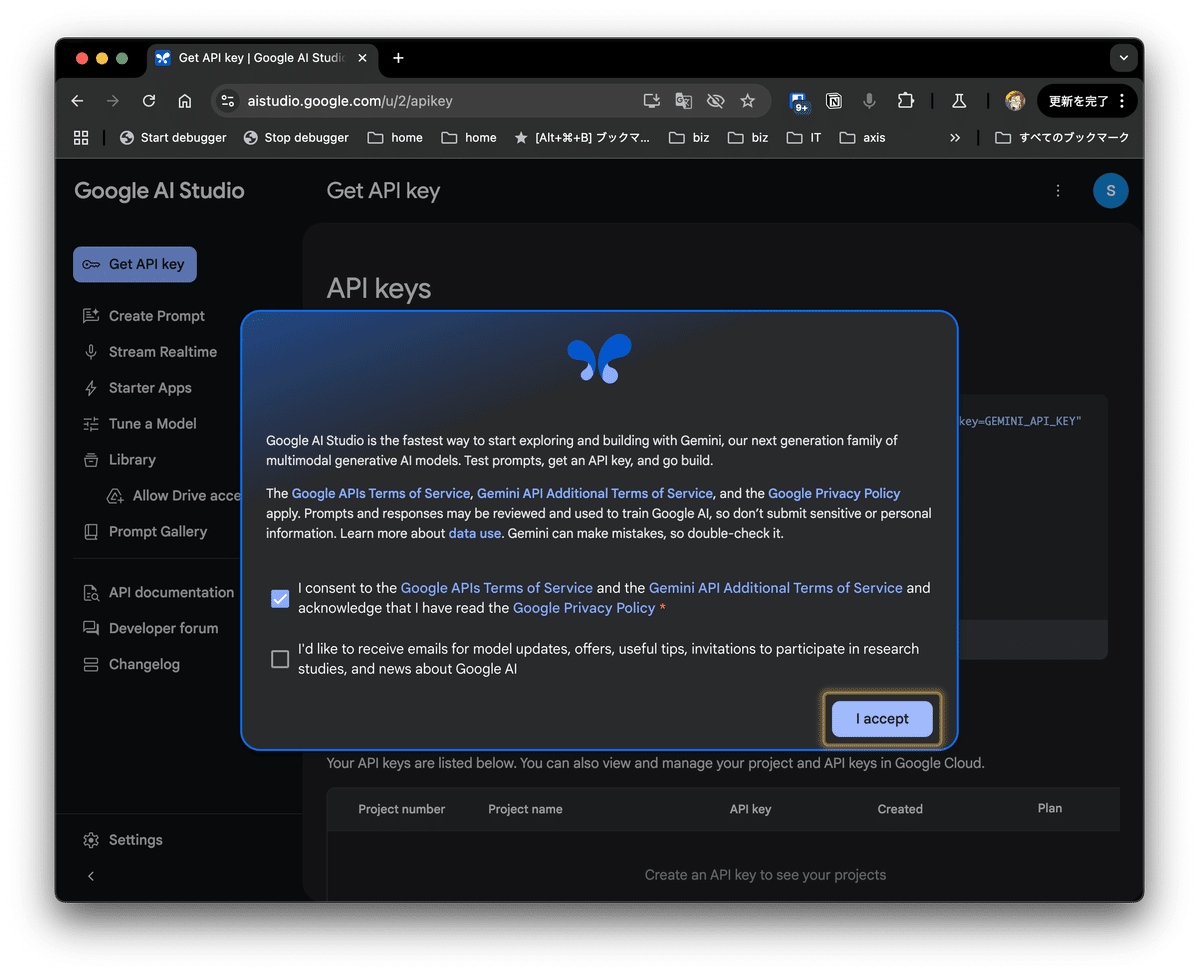Open Prompt Gallery in the sidebar
The image size is (1200, 976).
(x=145, y=532)
